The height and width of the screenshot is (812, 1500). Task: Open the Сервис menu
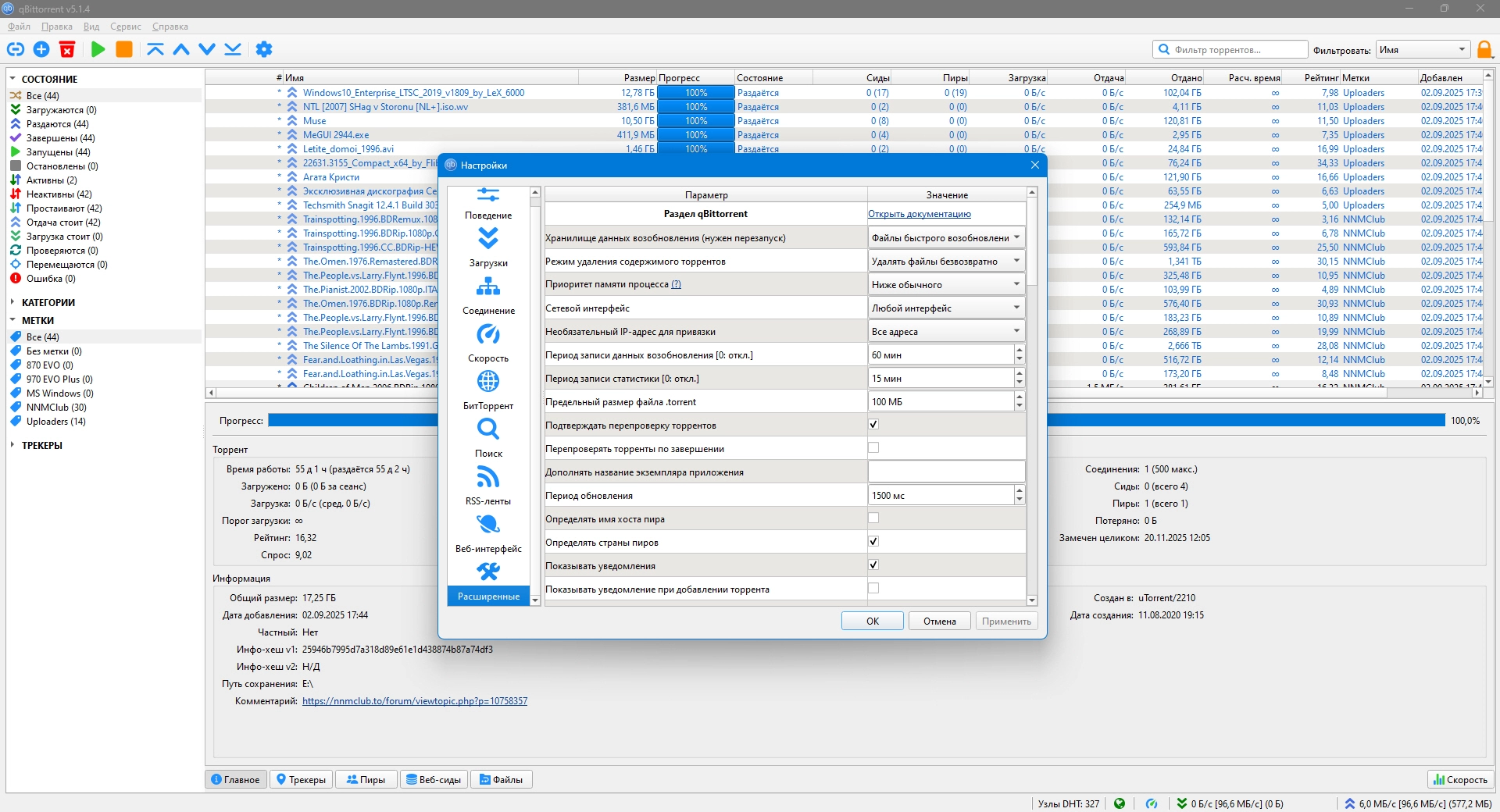125,27
